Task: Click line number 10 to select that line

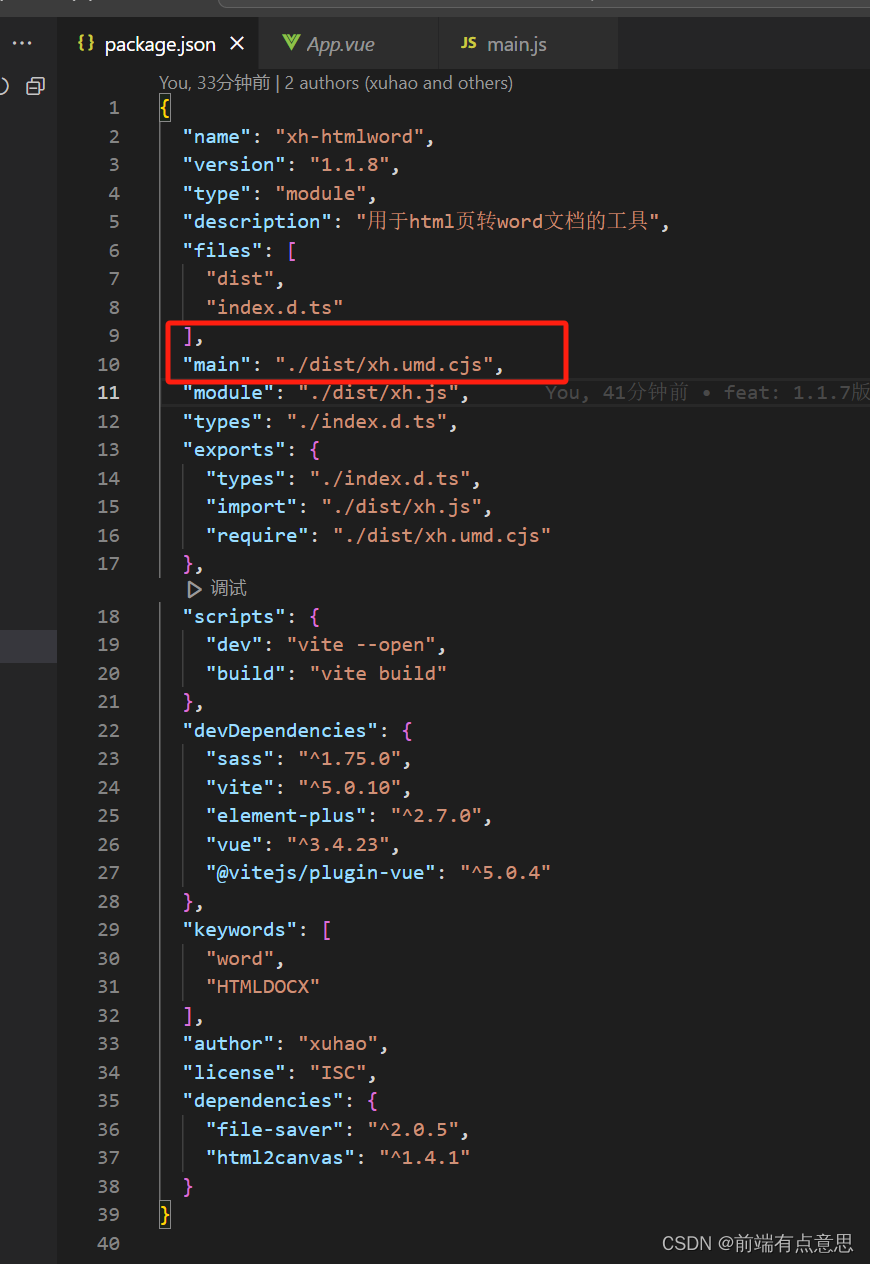Action: 108,364
